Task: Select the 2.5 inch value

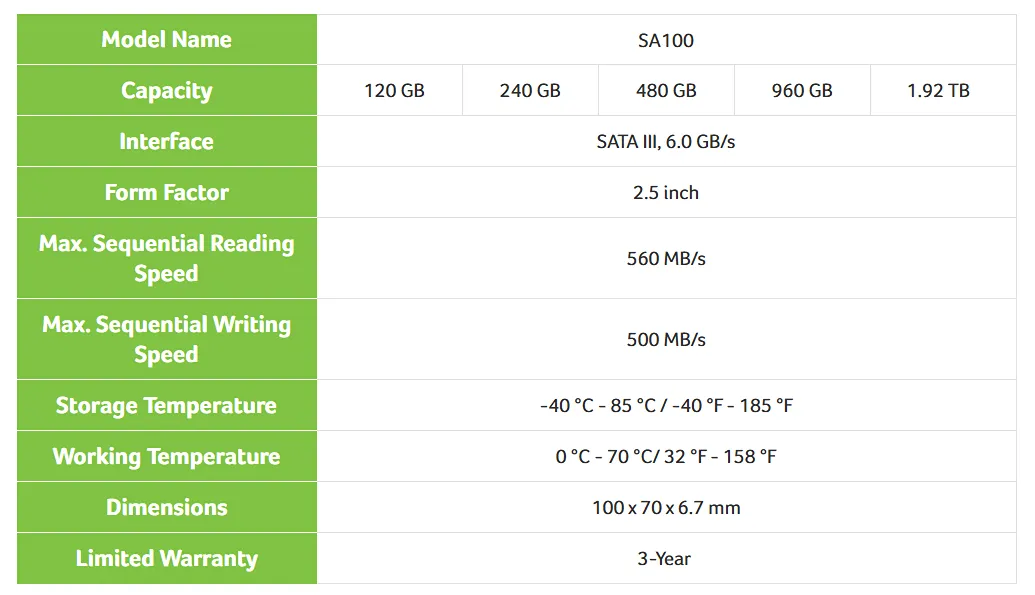Action: [666, 192]
